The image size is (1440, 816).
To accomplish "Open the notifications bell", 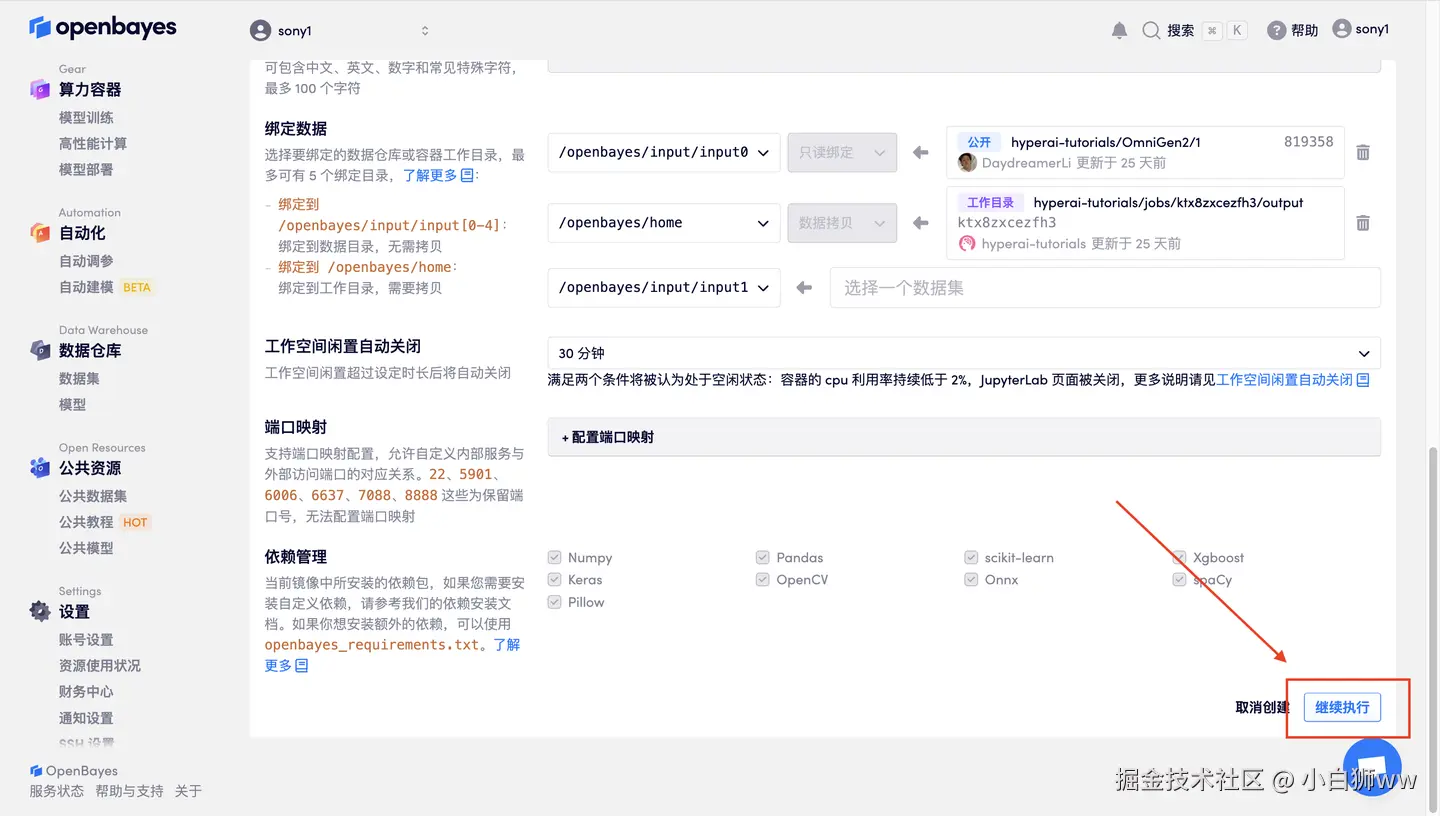I will (1119, 31).
